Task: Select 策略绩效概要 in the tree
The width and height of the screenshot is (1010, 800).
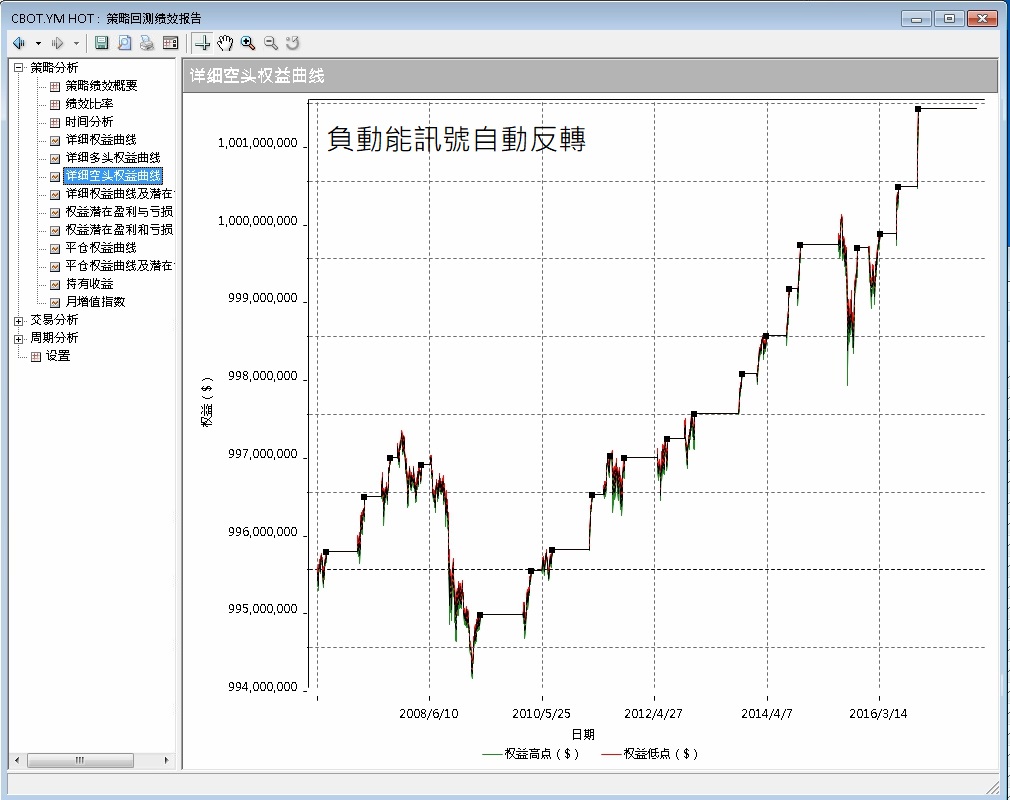Action: coord(101,86)
